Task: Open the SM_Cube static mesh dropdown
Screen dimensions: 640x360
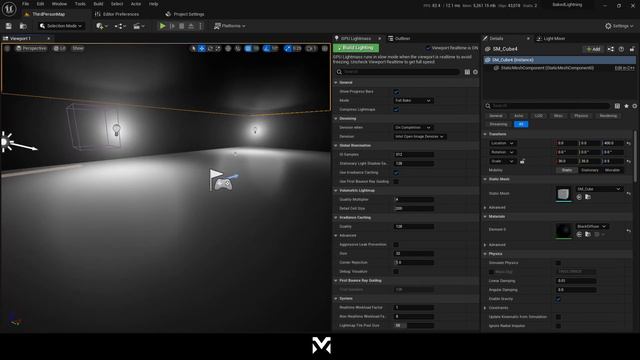Action: pos(599,189)
